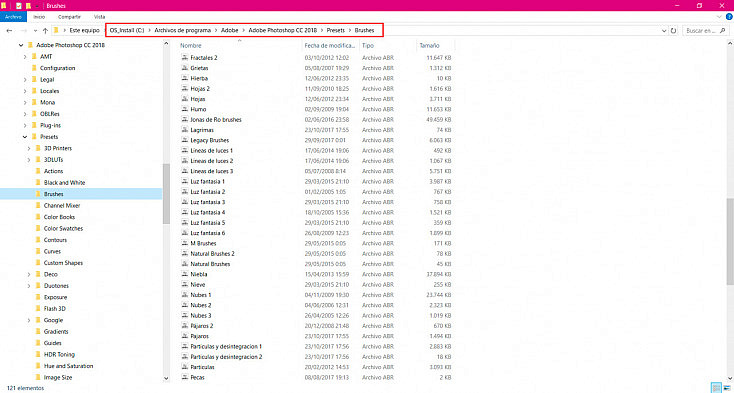Click the refresh button beside address bar
The width and height of the screenshot is (734, 393).
point(673,30)
